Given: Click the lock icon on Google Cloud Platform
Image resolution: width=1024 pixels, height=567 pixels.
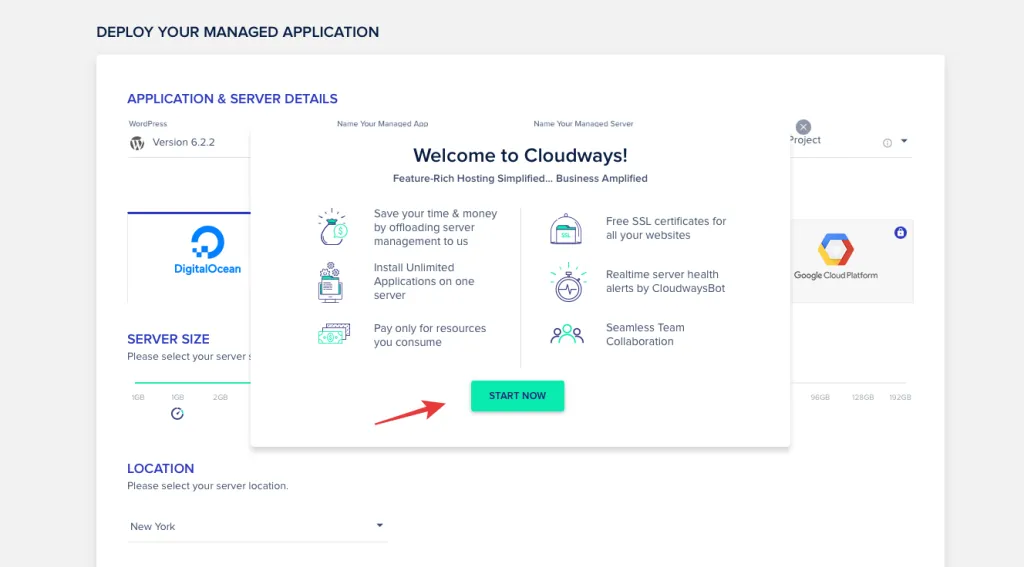Looking at the screenshot, I should click(x=900, y=233).
